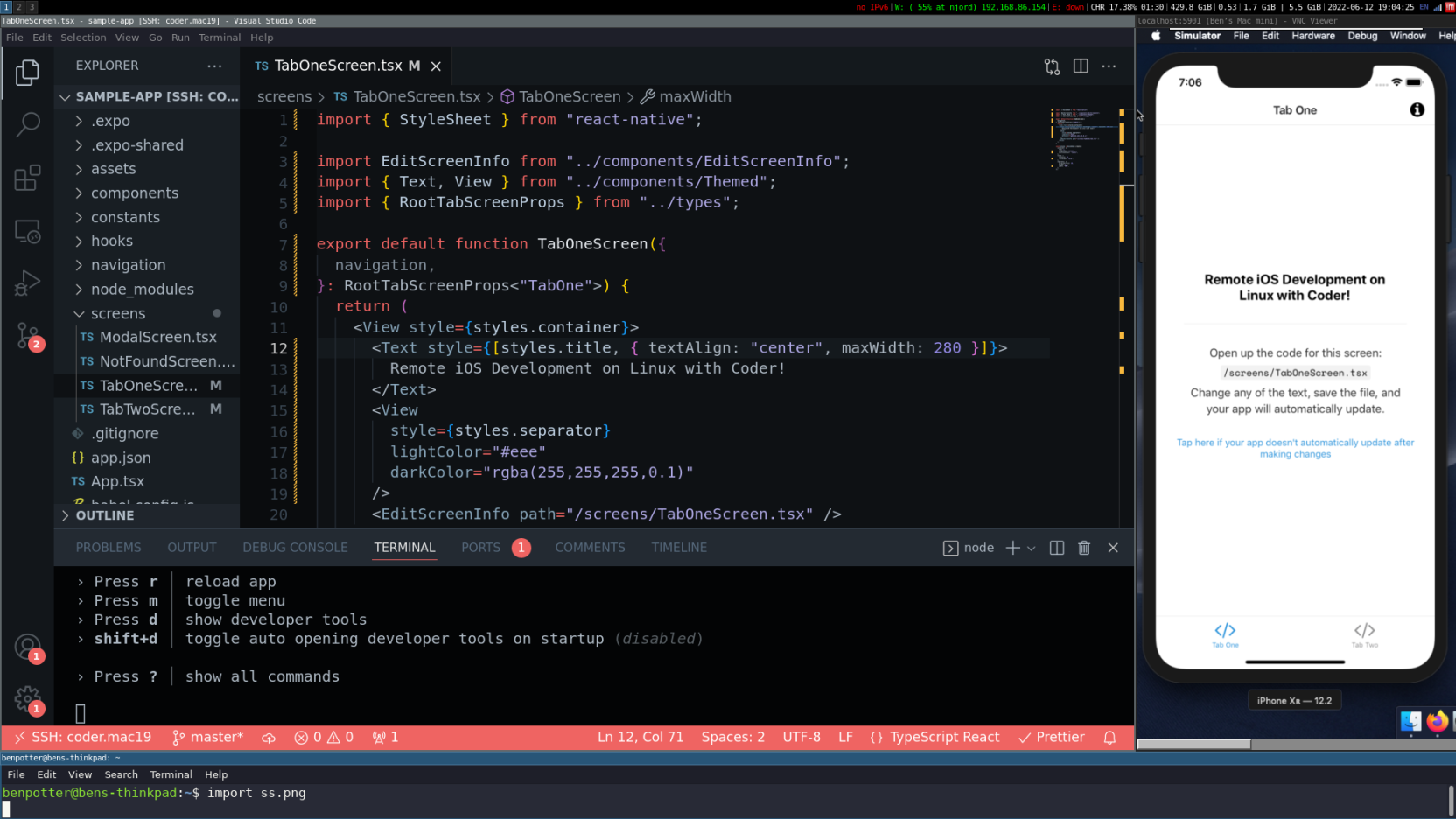This screenshot has height=819, width=1456.
Task: Expand the components folder
Action: click(134, 193)
